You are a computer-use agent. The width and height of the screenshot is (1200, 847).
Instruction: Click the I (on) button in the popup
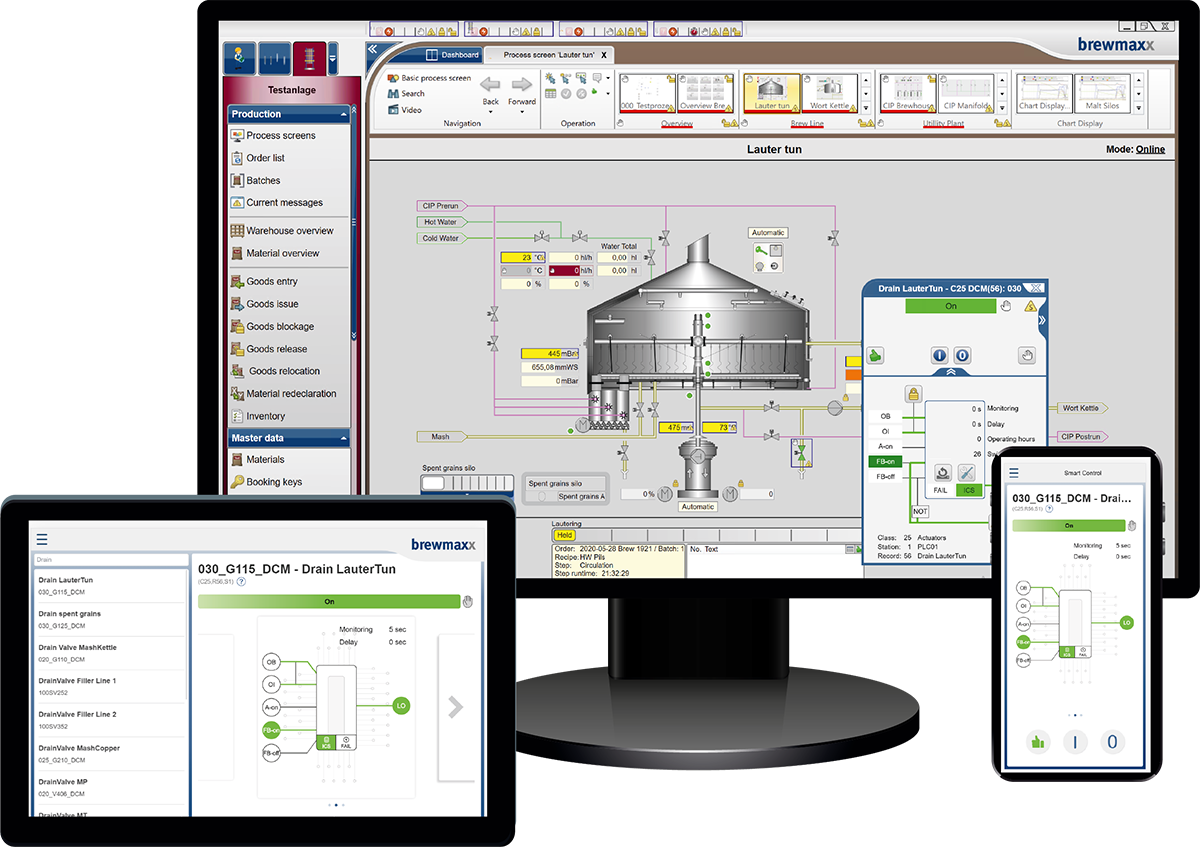click(x=940, y=355)
